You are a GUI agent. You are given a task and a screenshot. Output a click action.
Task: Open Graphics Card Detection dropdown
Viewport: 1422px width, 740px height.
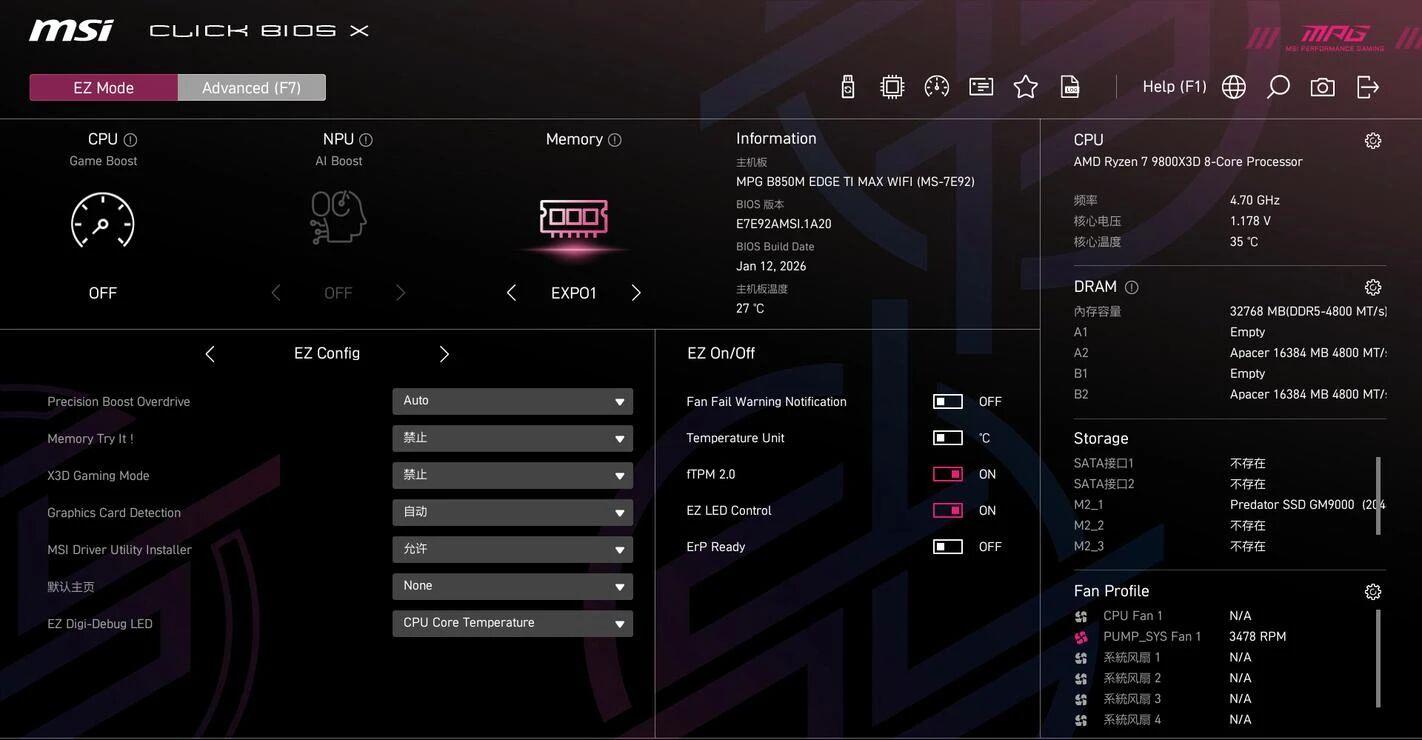pyautogui.click(x=513, y=512)
